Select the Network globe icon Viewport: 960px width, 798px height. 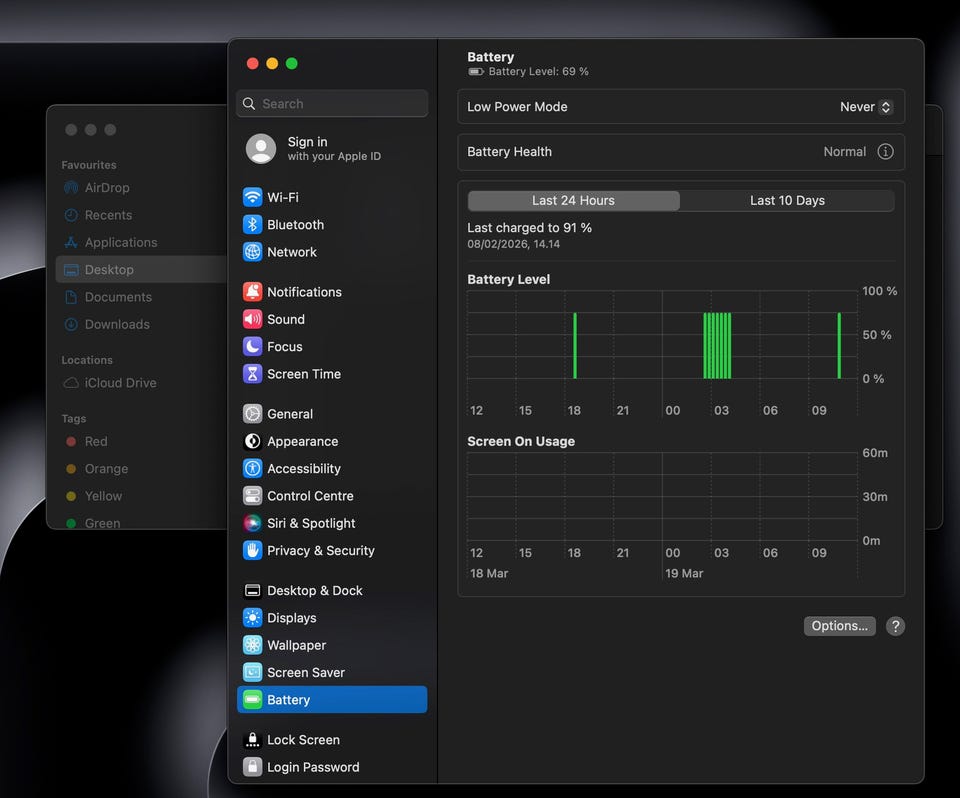(x=253, y=252)
